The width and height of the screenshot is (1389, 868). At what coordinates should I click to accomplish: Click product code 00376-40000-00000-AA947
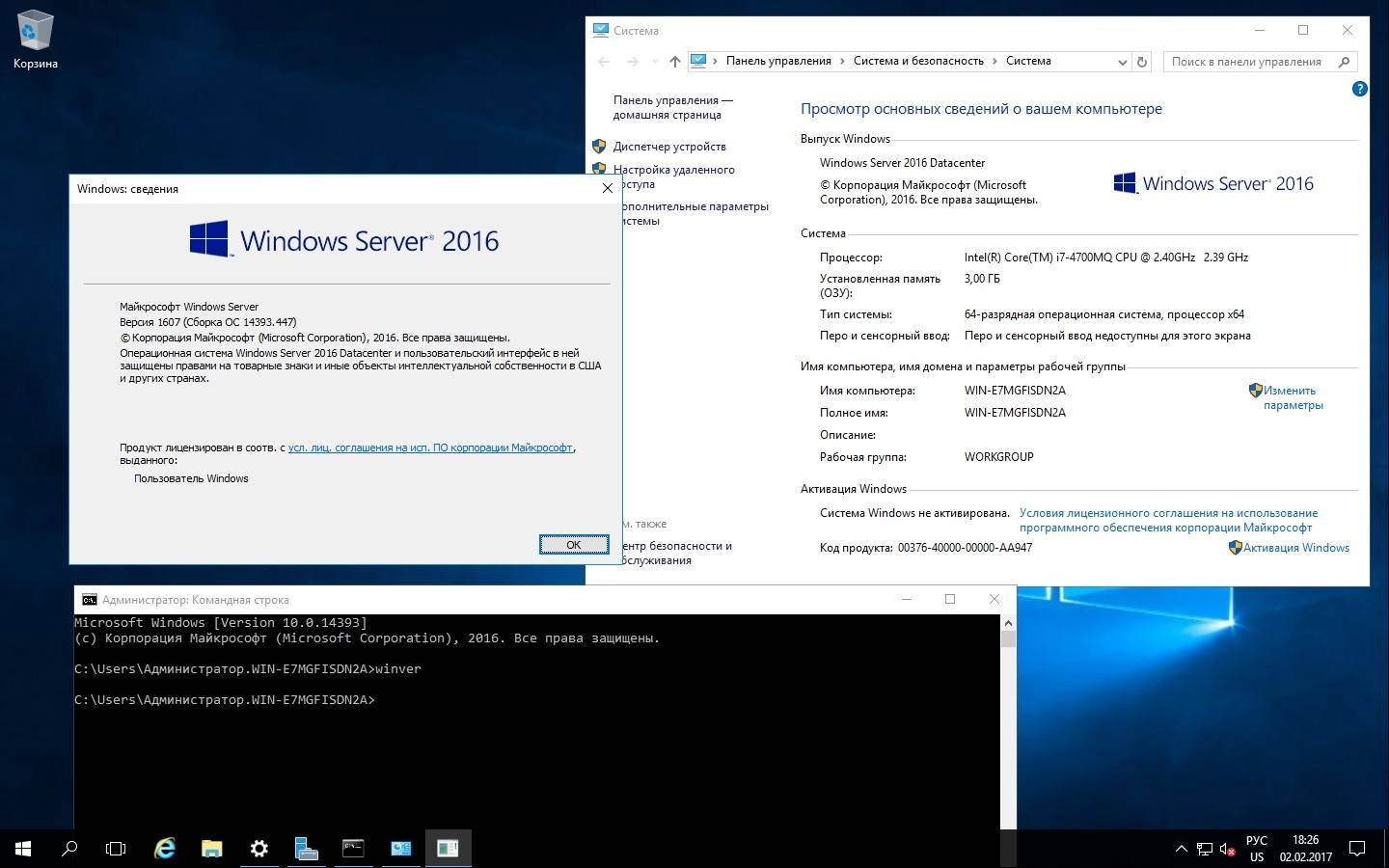point(965,548)
